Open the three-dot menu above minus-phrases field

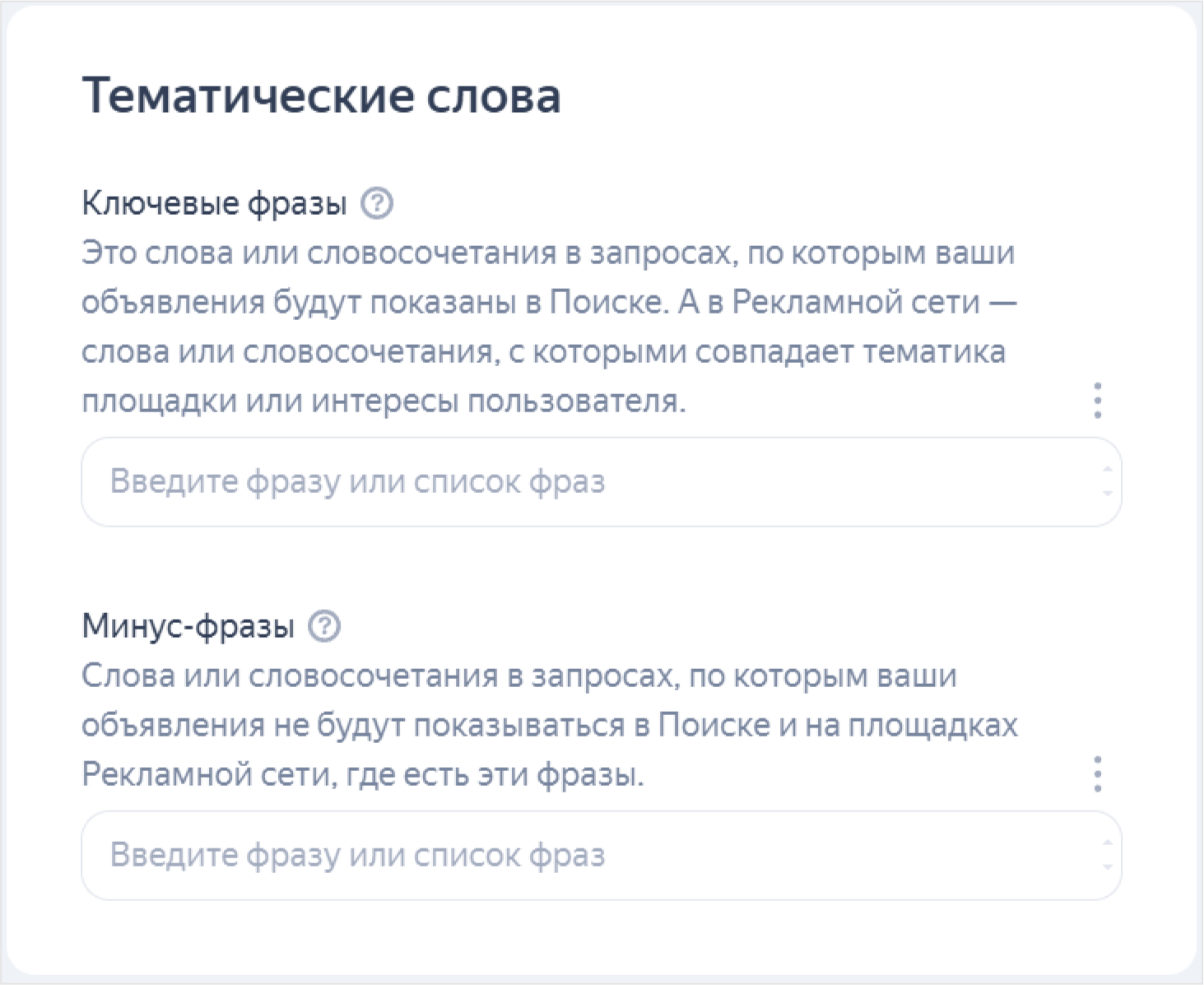(1098, 774)
